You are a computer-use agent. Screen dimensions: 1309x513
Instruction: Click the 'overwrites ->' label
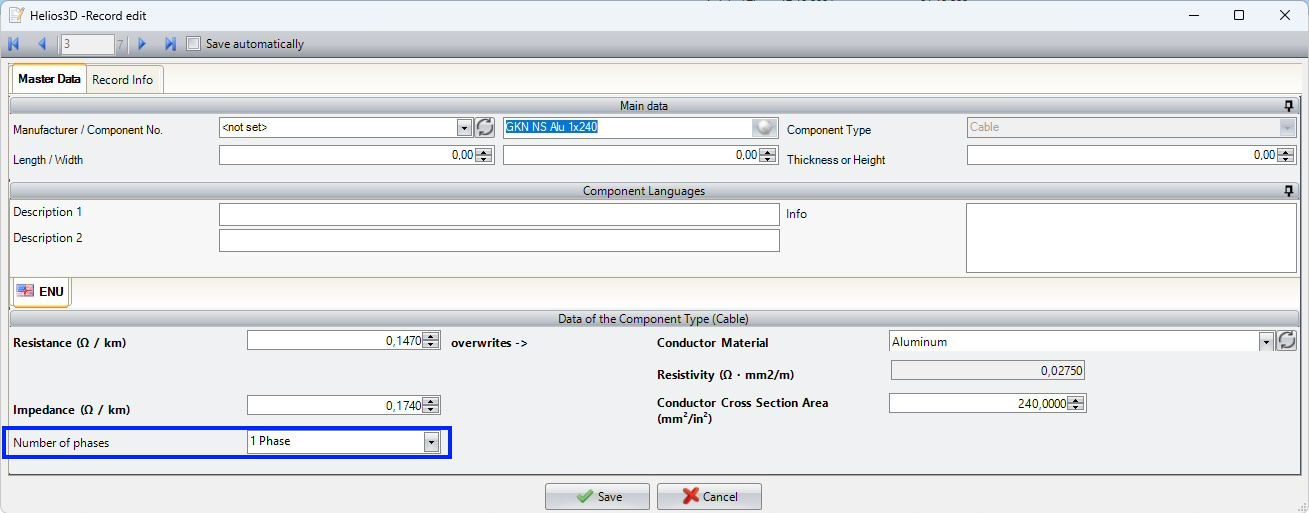point(489,342)
